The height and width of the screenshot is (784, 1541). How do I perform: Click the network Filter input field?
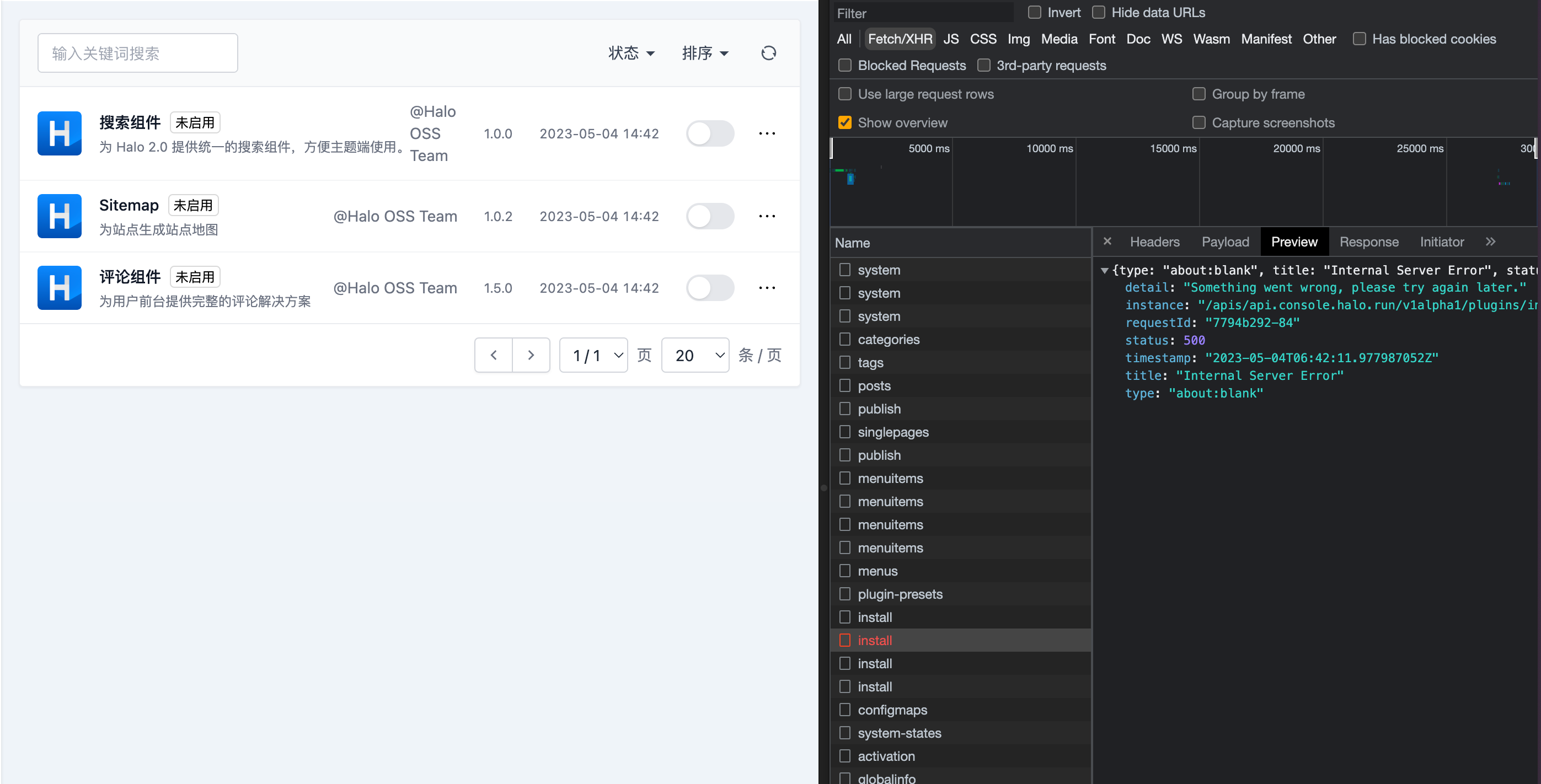[923, 12]
